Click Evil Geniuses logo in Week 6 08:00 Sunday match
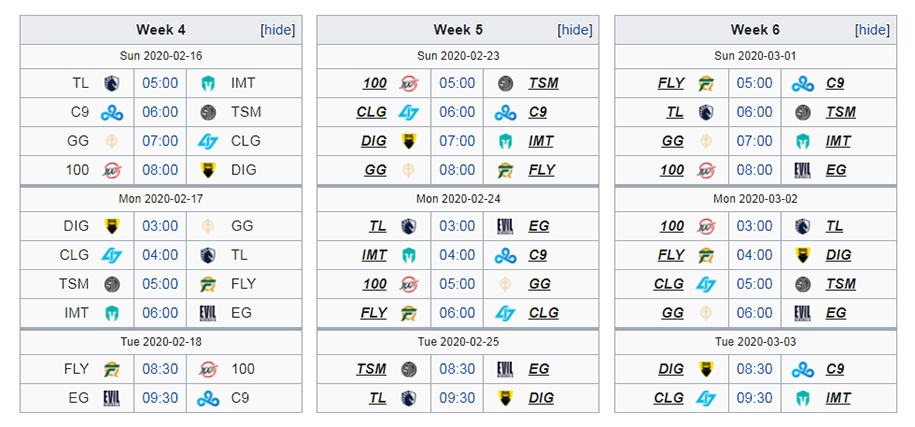Viewport: 915px width, 427px height. point(802,170)
